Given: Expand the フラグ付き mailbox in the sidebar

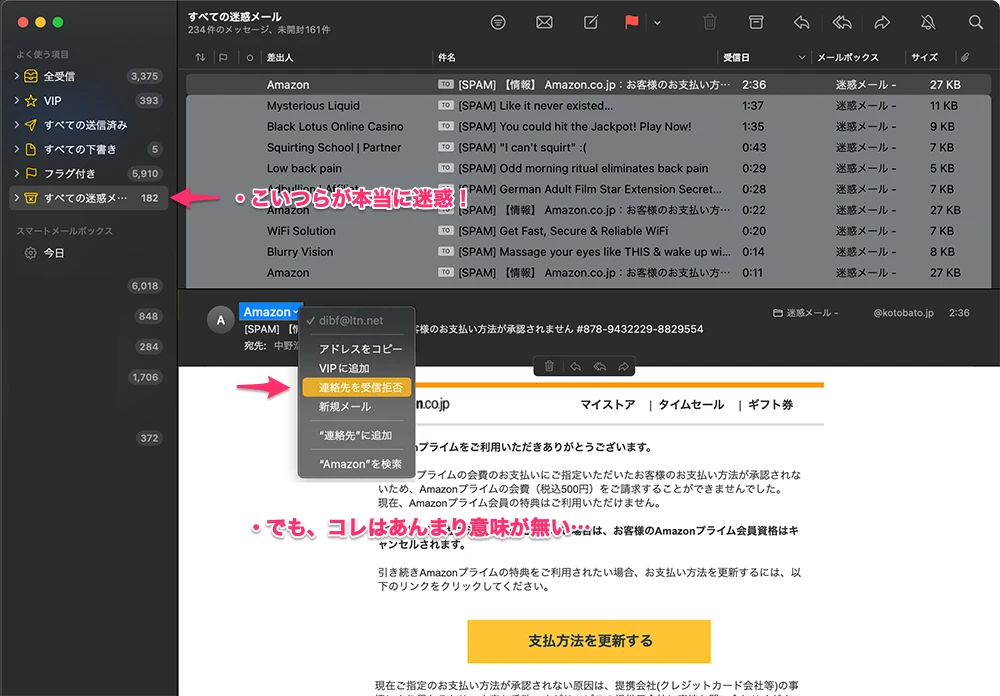Looking at the screenshot, I should pos(17,174).
